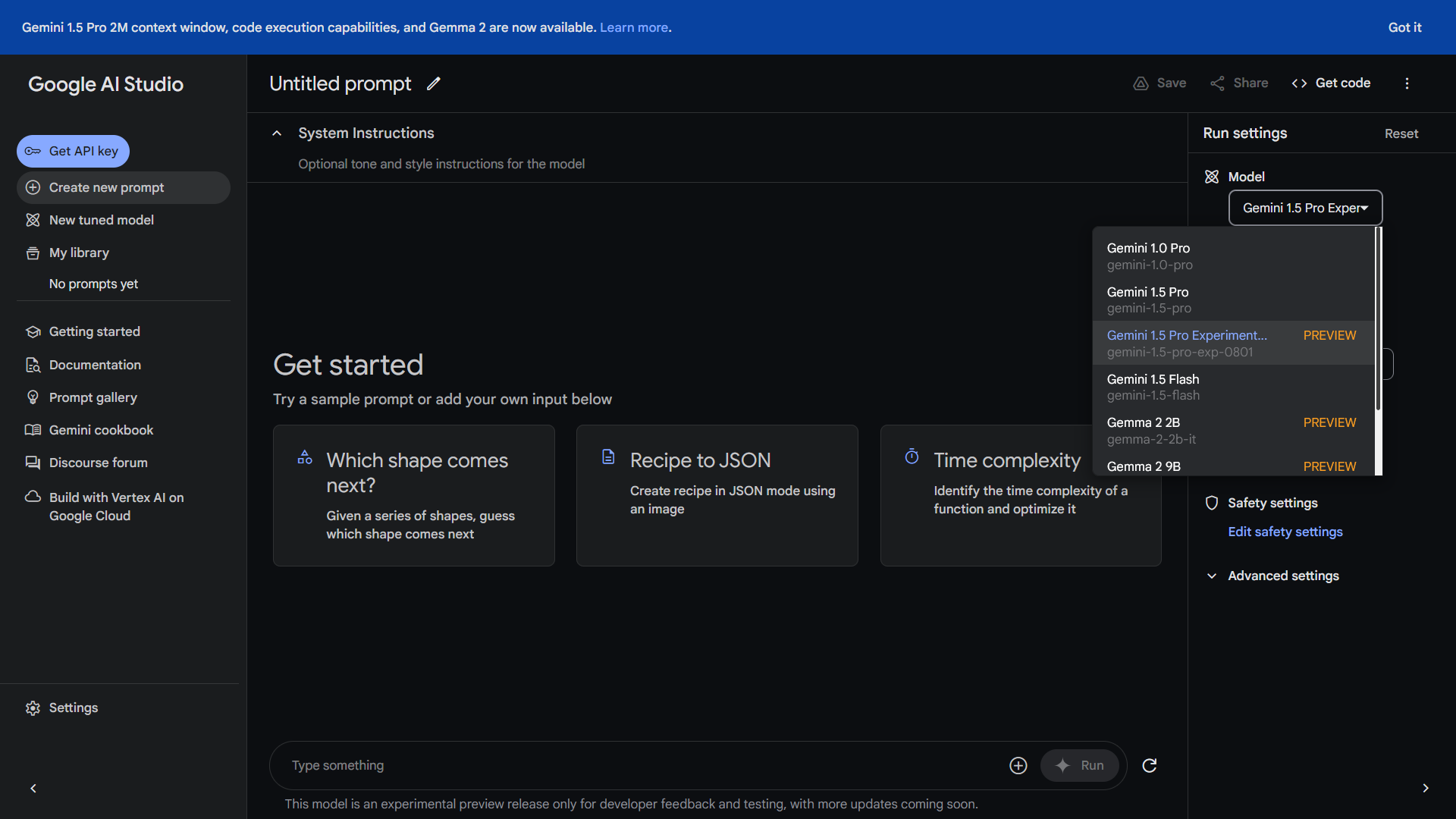Dismiss banner with Got it
This screenshot has height=819, width=1456.
[x=1404, y=27]
